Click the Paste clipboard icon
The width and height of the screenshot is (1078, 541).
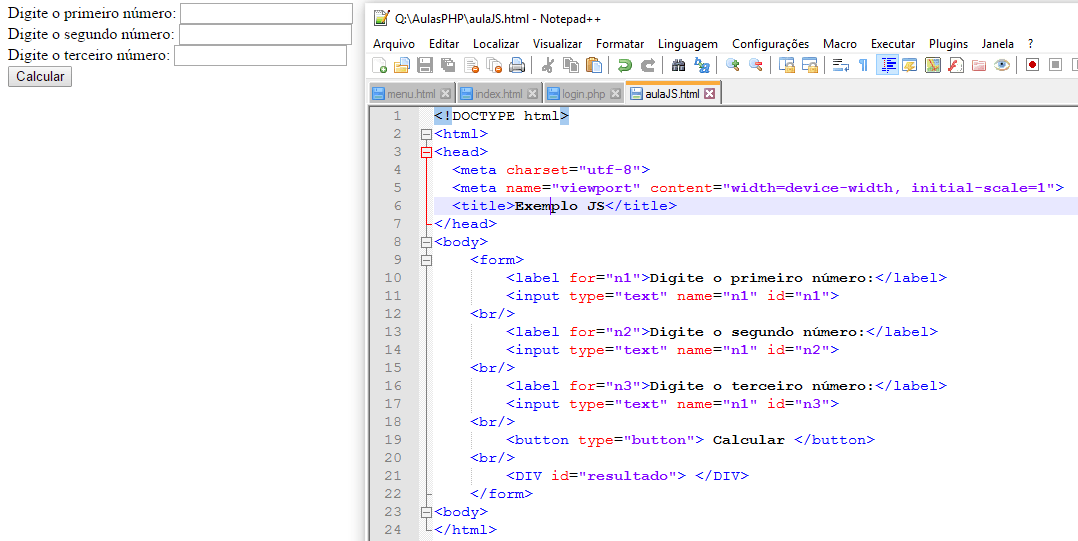pos(593,65)
